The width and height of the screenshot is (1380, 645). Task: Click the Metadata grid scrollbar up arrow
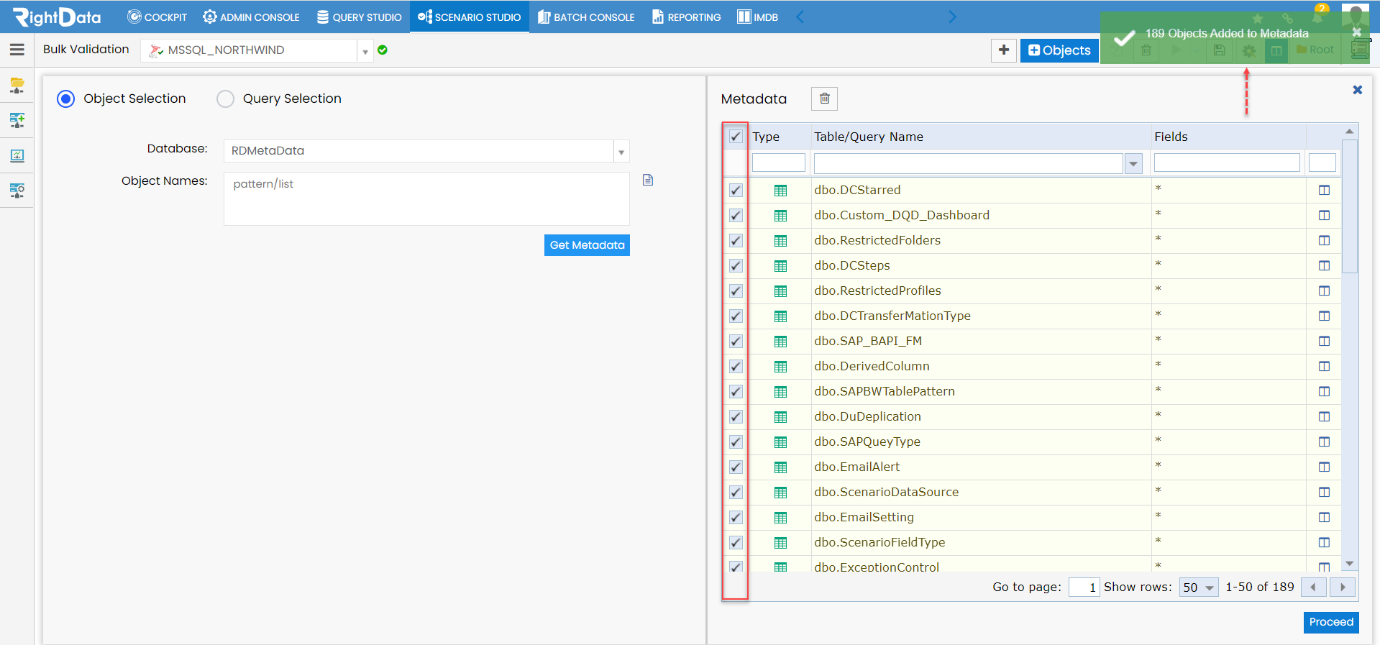1349,131
